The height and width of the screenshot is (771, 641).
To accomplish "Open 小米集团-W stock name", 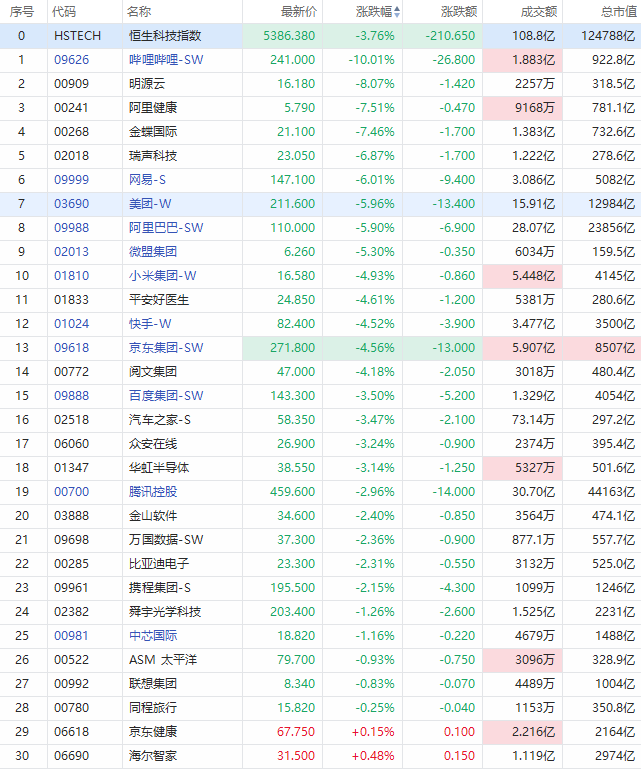I will [162, 276].
